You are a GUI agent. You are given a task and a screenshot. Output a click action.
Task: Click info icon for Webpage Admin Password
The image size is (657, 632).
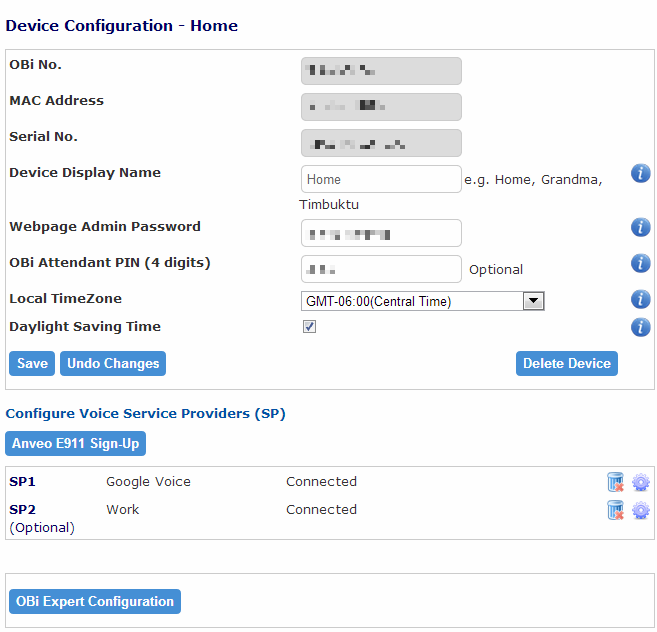click(x=641, y=227)
